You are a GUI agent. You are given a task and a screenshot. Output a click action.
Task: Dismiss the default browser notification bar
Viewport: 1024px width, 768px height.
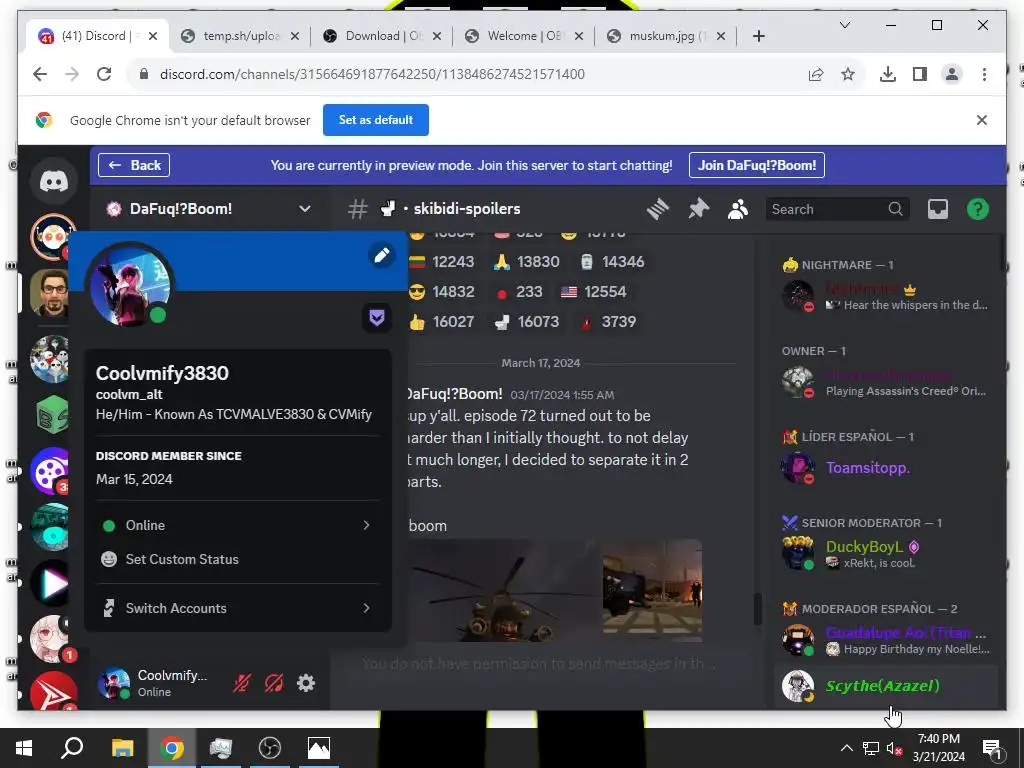[982, 120]
